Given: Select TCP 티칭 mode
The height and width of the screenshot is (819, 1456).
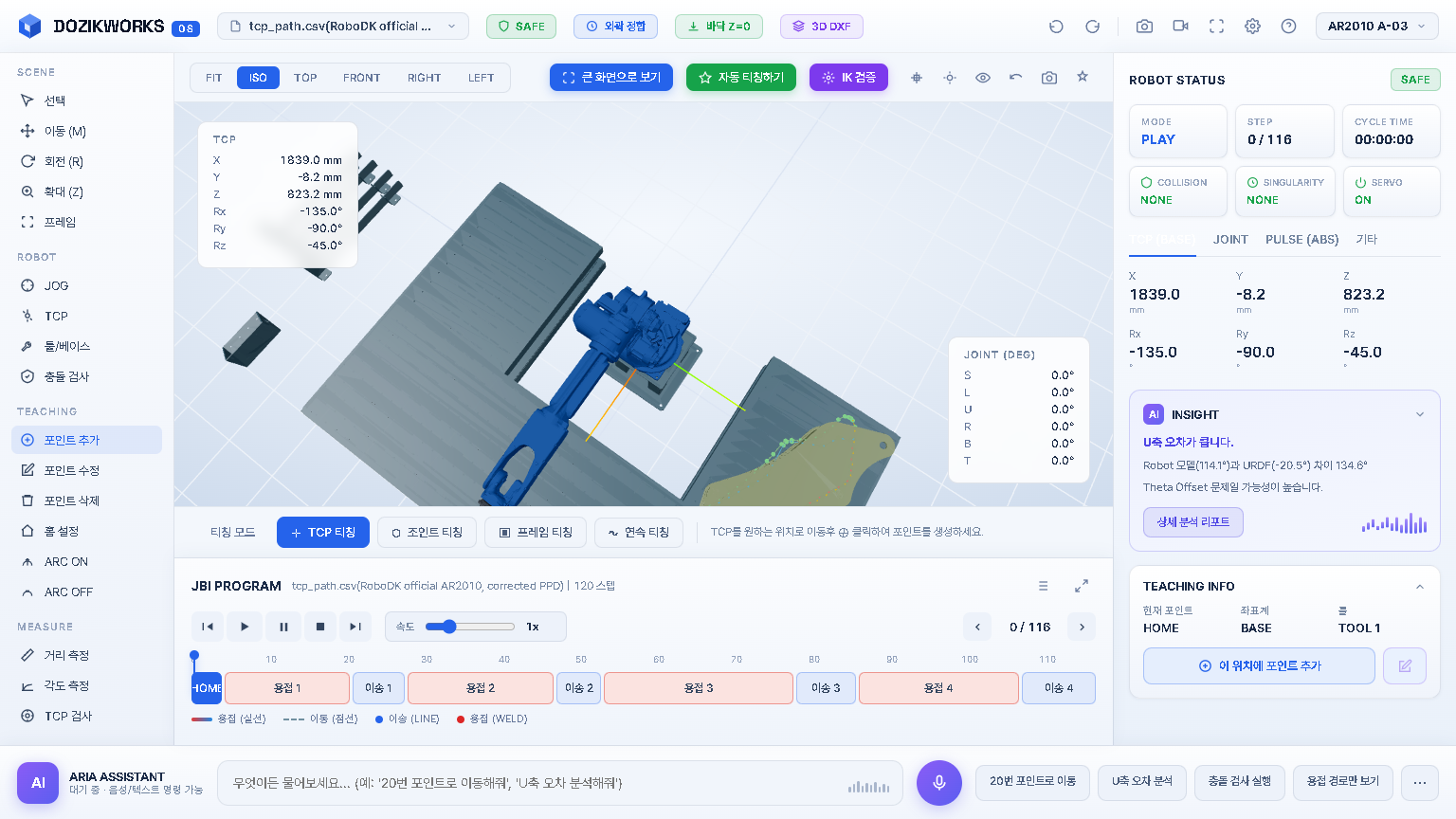Looking at the screenshot, I should (323, 533).
